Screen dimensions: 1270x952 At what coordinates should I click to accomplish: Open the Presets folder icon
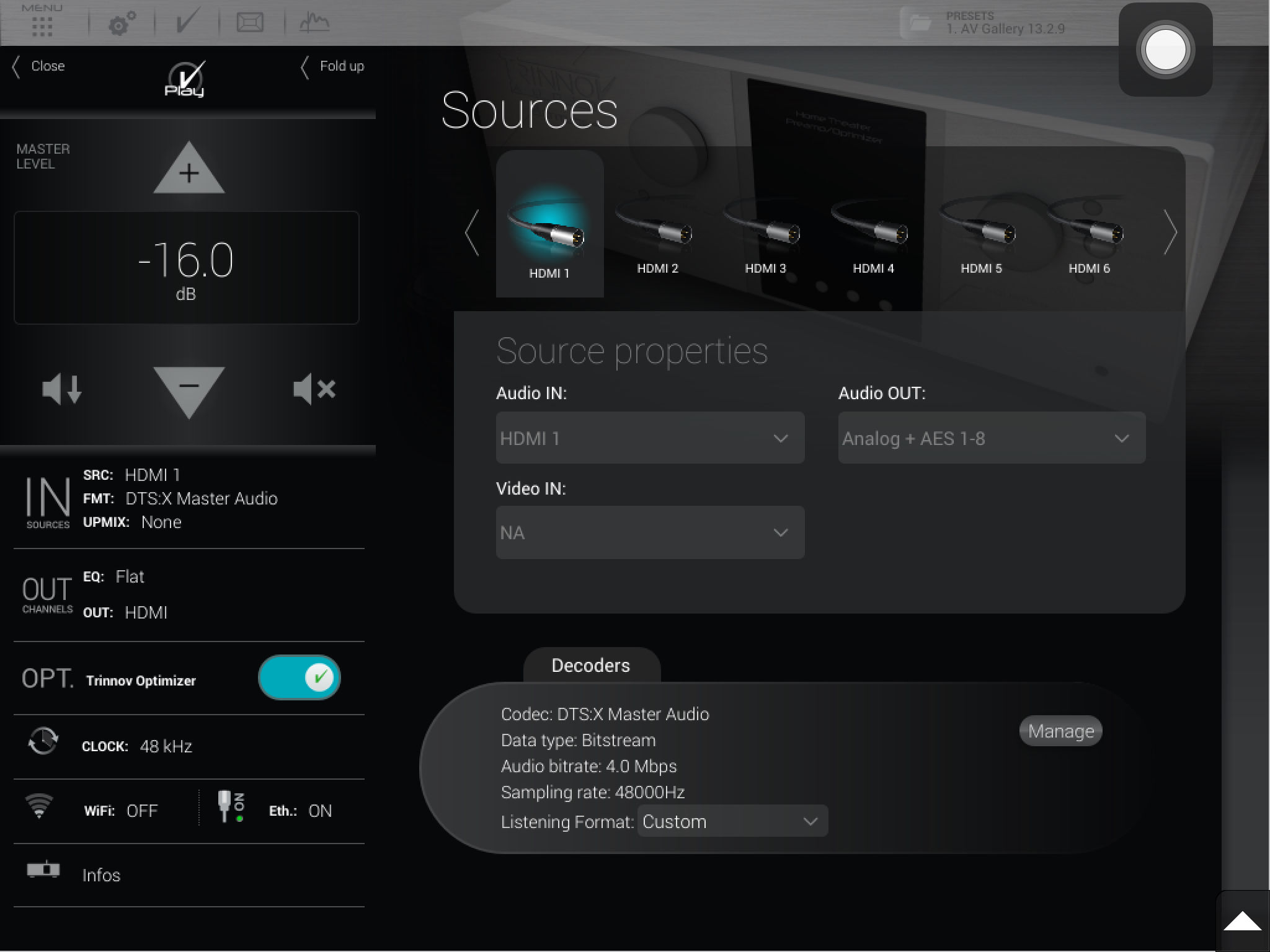click(x=920, y=23)
